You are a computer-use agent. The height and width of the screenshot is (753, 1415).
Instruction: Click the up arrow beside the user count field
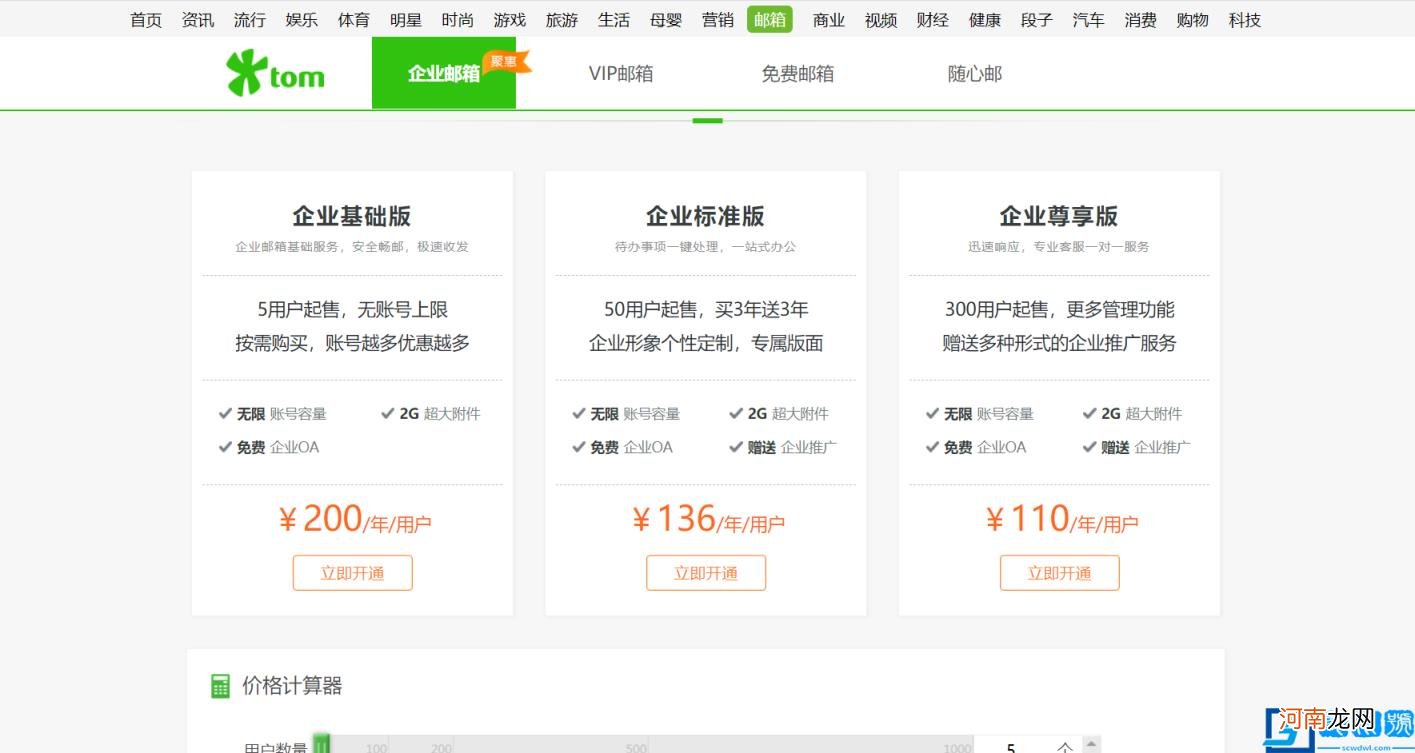click(1092, 743)
